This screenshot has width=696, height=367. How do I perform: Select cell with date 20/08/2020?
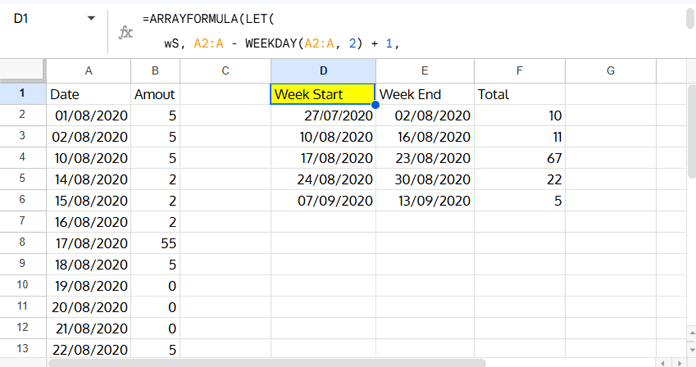click(89, 307)
